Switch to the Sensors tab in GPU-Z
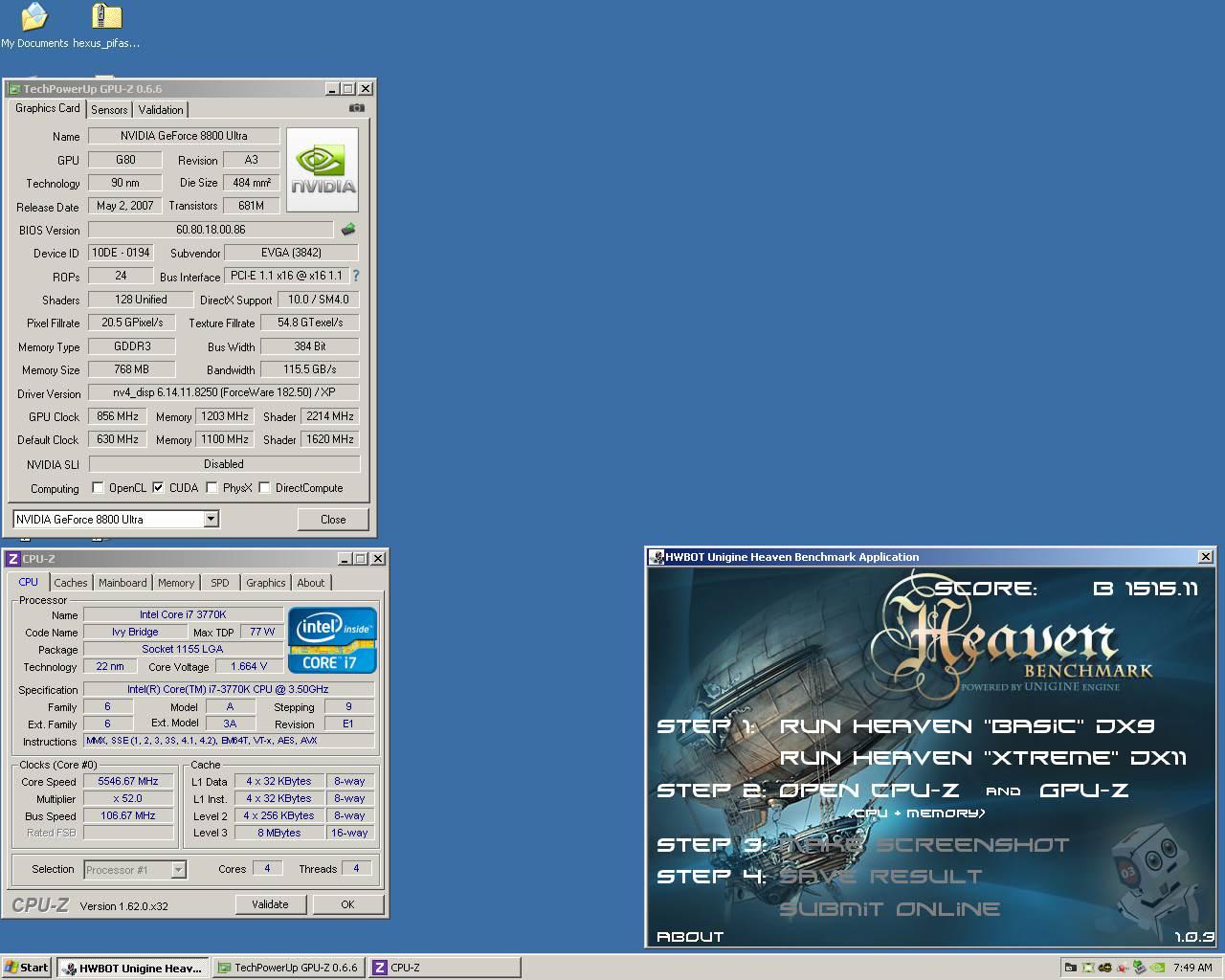Screen dimensions: 1225x980 109,110
